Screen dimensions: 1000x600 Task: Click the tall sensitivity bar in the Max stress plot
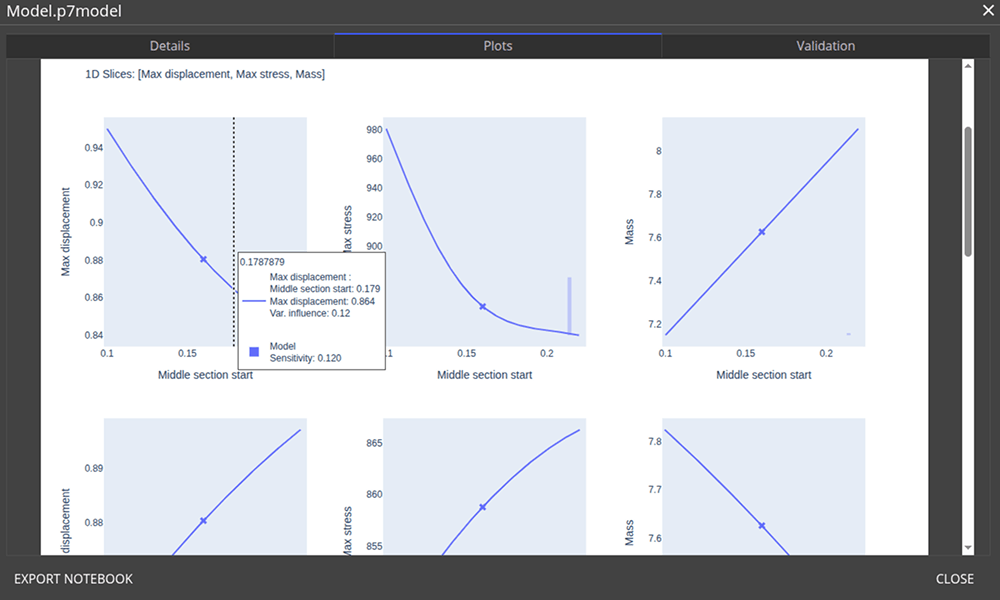(x=569, y=305)
